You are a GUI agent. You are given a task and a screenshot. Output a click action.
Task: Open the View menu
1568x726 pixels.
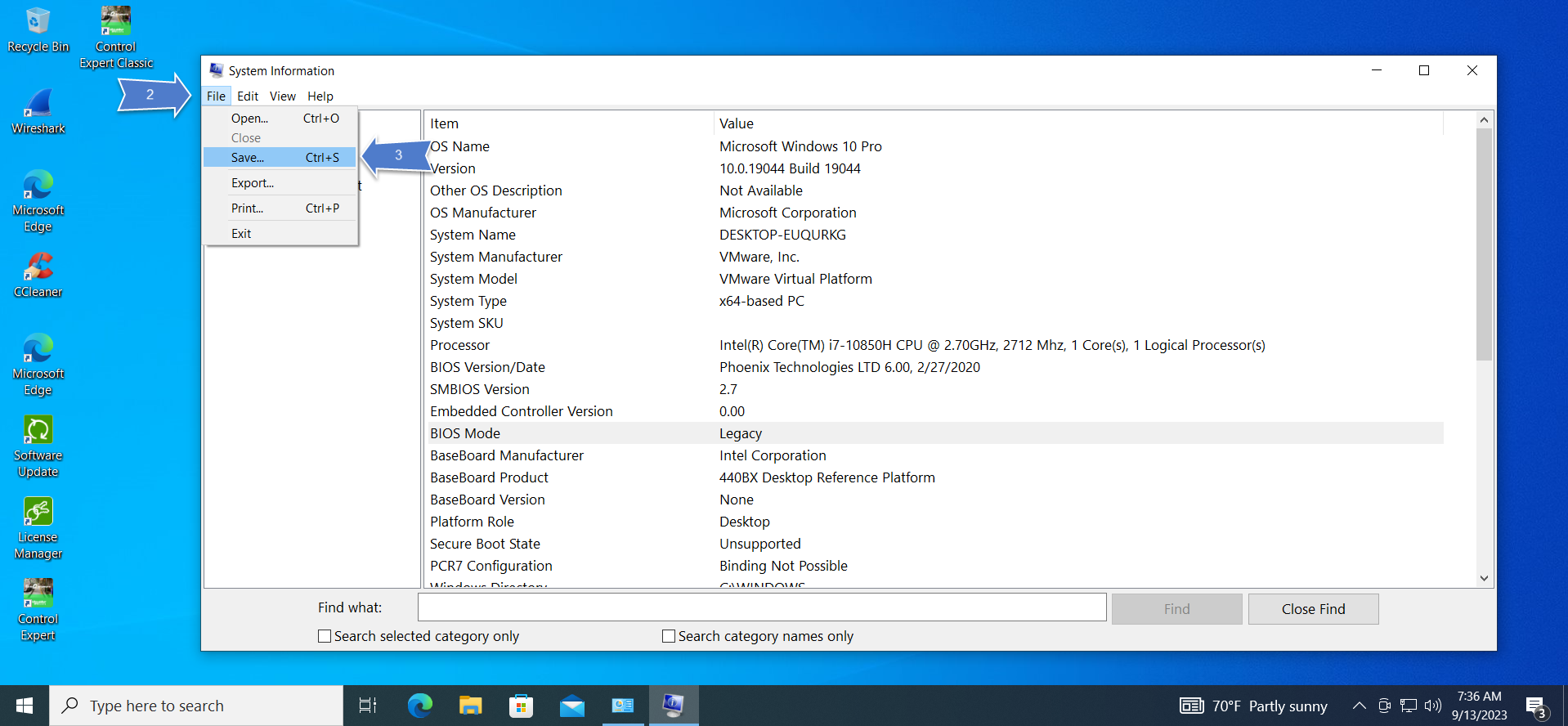click(283, 96)
